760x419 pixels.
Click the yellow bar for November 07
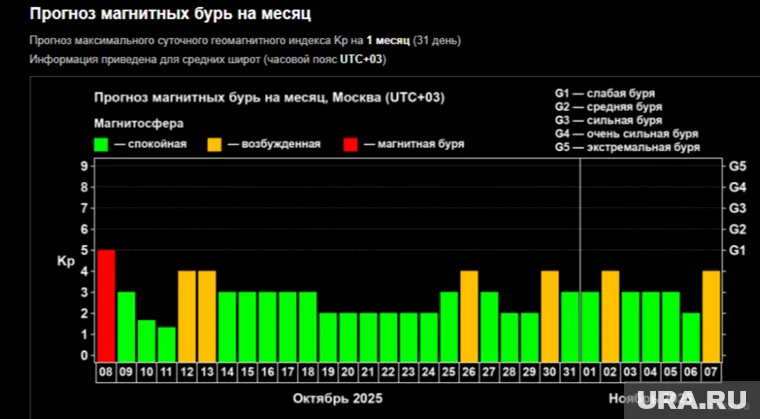(711, 315)
